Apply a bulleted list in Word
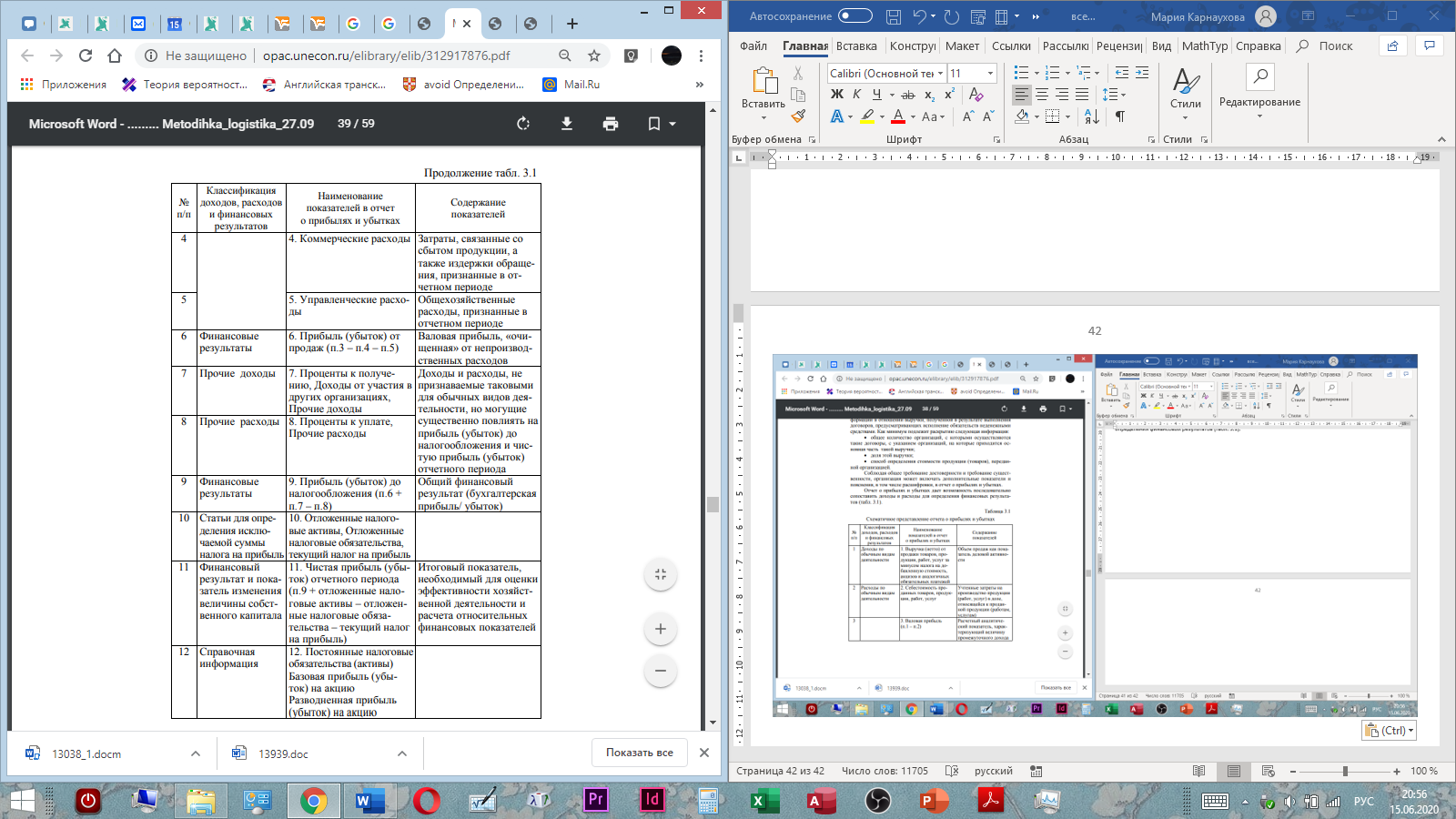This screenshot has width=1456, height=819. tap(1022, 73)
